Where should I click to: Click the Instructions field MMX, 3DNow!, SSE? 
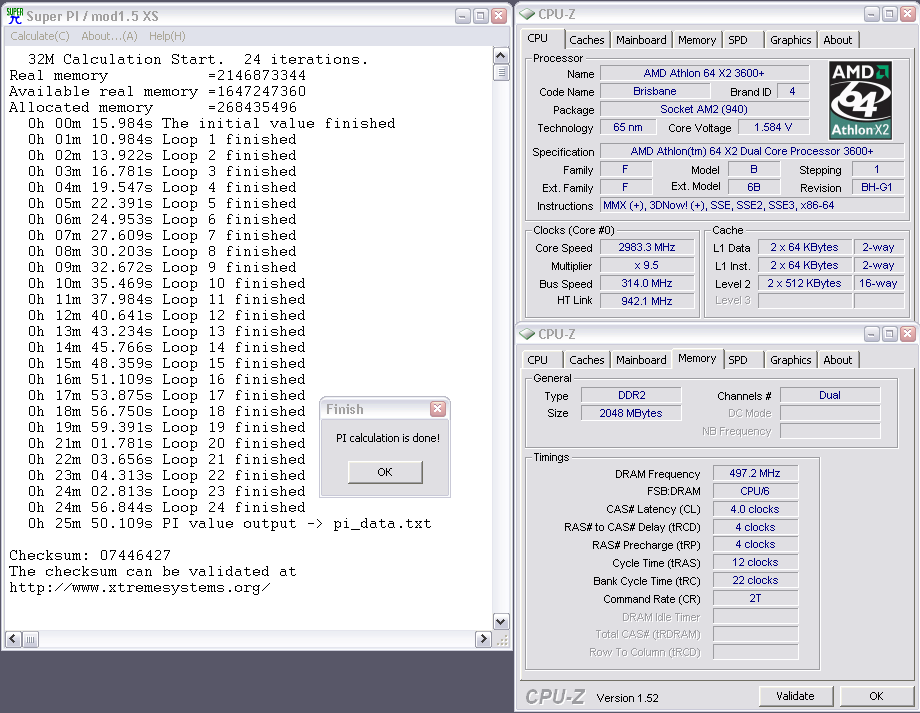tap(752, 205)
